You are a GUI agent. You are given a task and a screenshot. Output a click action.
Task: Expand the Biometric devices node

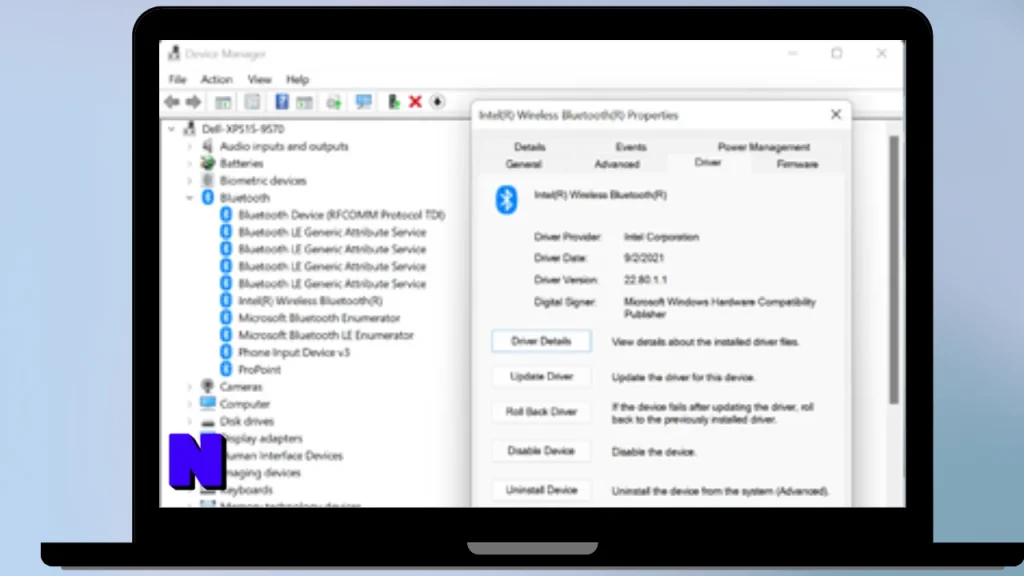190,180
